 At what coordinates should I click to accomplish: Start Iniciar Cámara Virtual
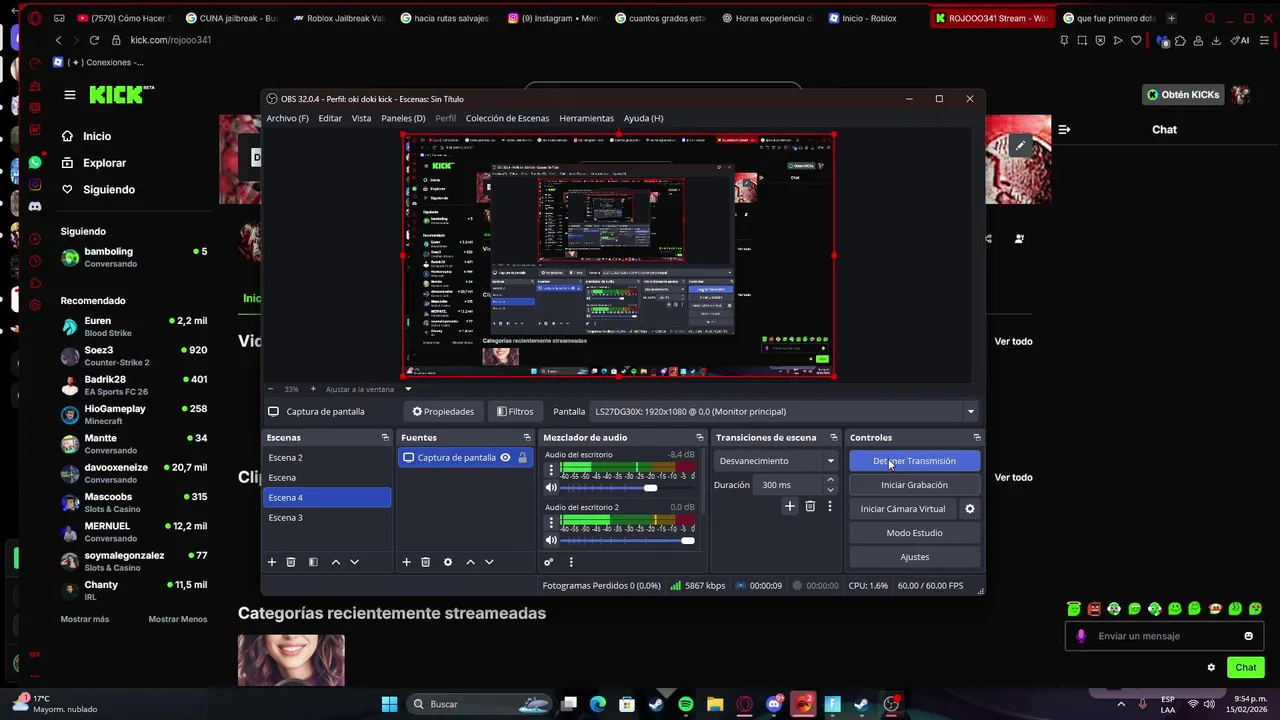click(903, 509)
